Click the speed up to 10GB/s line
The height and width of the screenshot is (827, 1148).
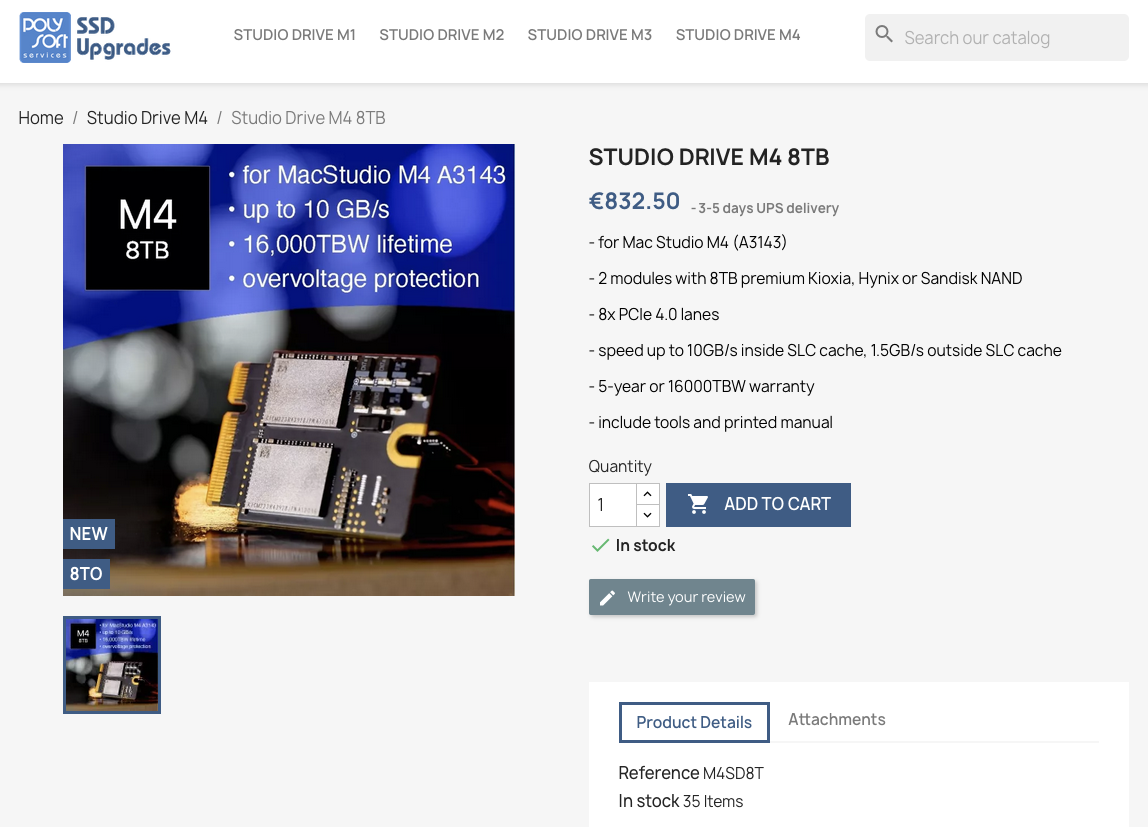coord(825,351)
